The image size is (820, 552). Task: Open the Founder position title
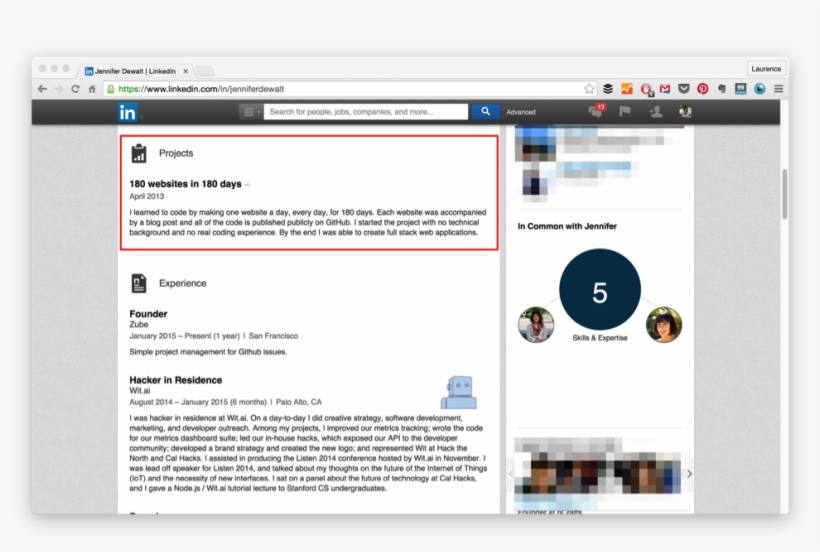coord(148,314)
